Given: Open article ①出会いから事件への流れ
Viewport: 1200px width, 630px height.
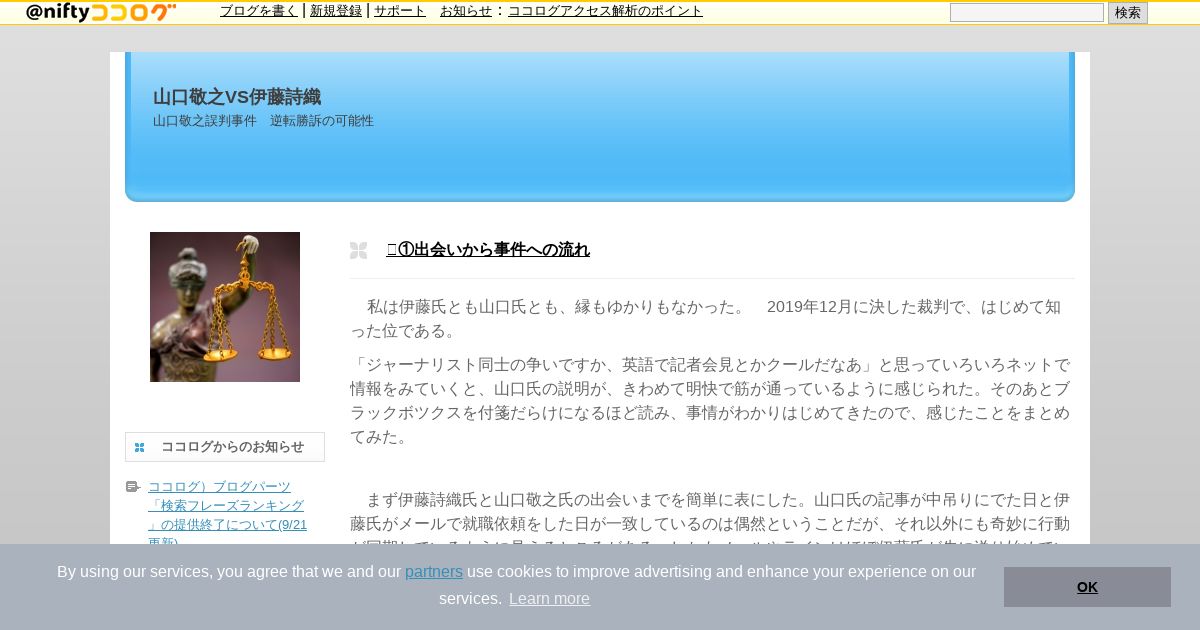Looking at the screenshot, I should pos(488,250).
